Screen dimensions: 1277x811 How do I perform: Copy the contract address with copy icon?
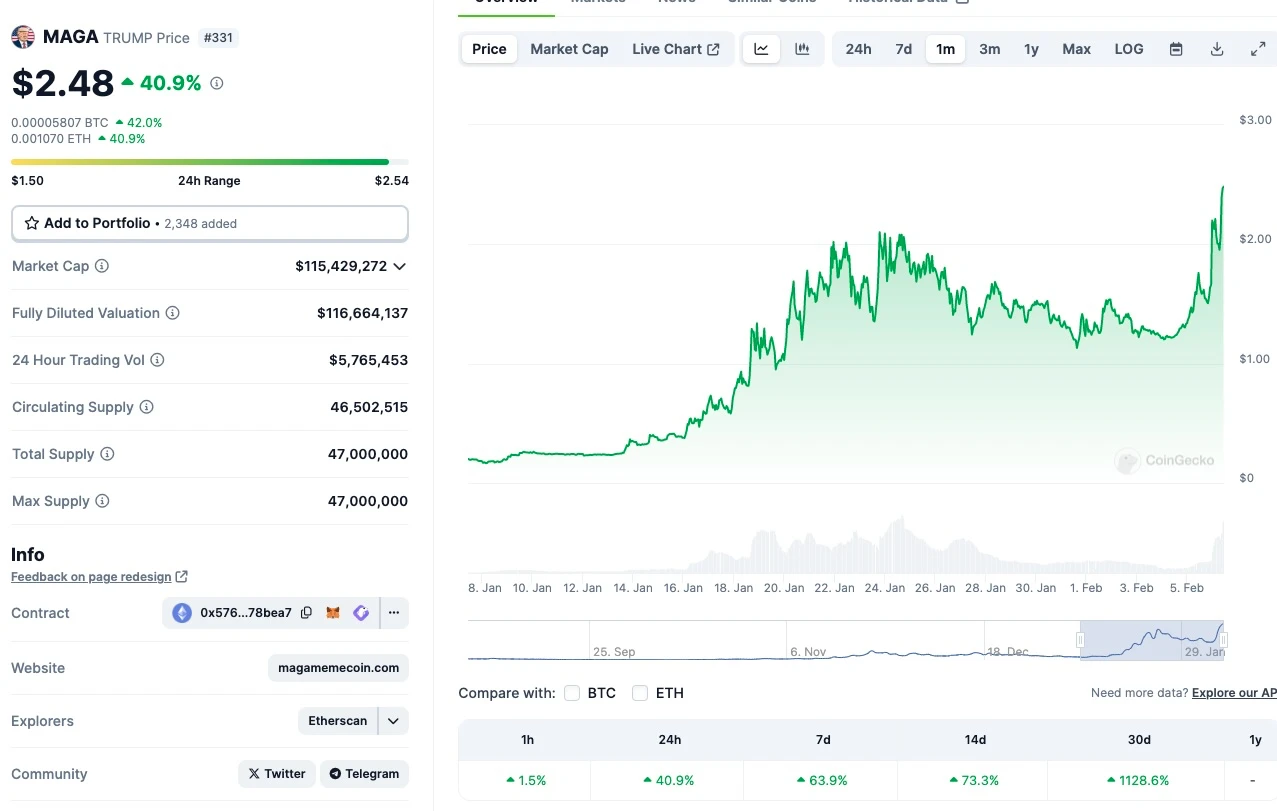(307, 613)
